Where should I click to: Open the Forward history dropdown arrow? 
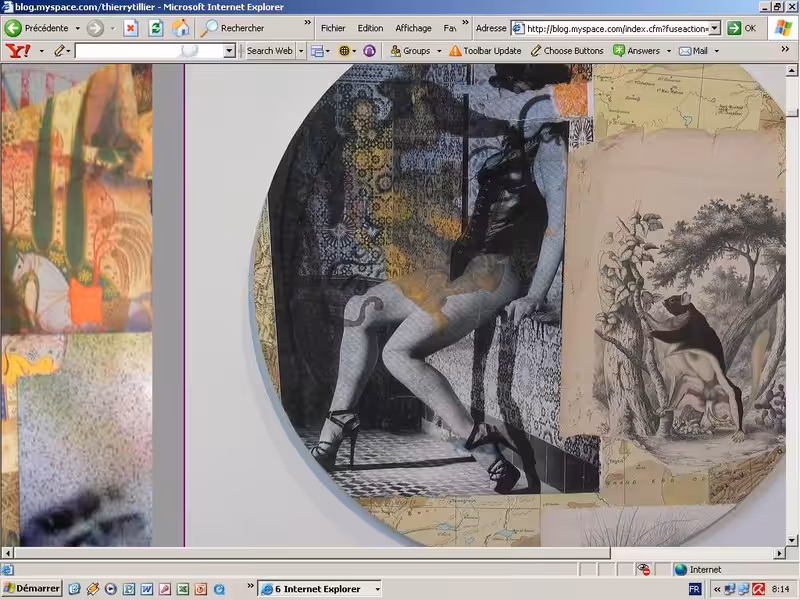point(113,29)
